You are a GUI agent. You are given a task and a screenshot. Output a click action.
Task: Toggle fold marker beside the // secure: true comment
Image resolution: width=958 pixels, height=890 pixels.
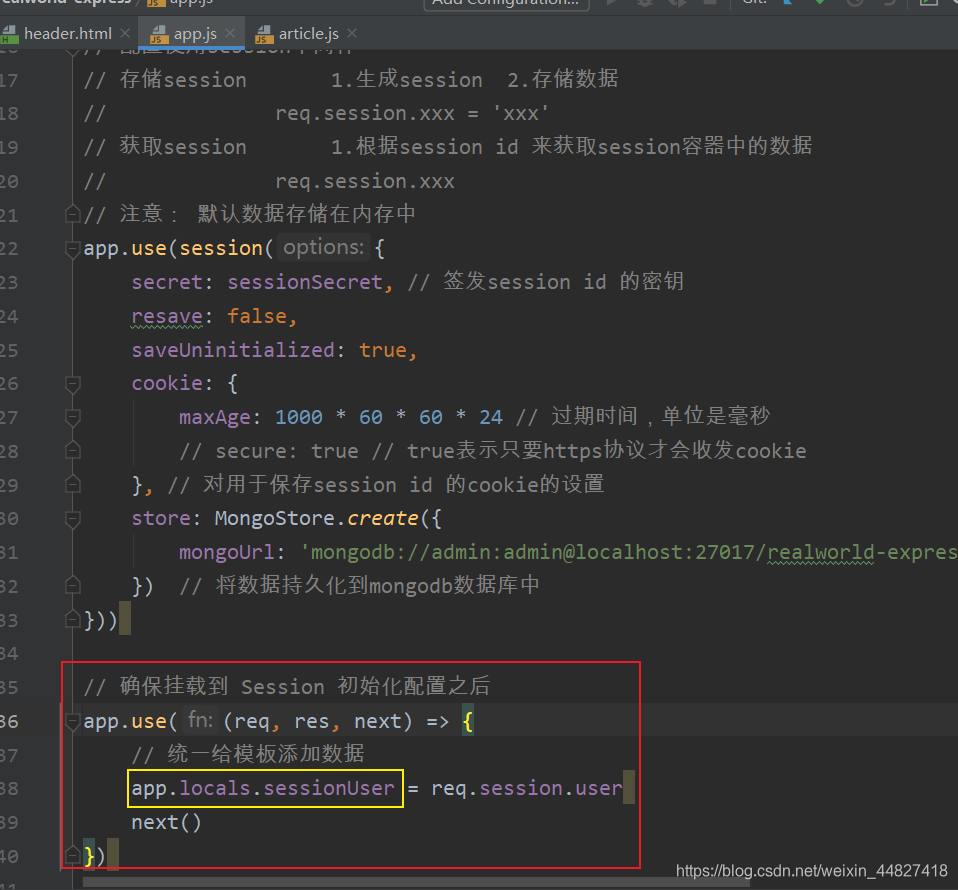73,451
